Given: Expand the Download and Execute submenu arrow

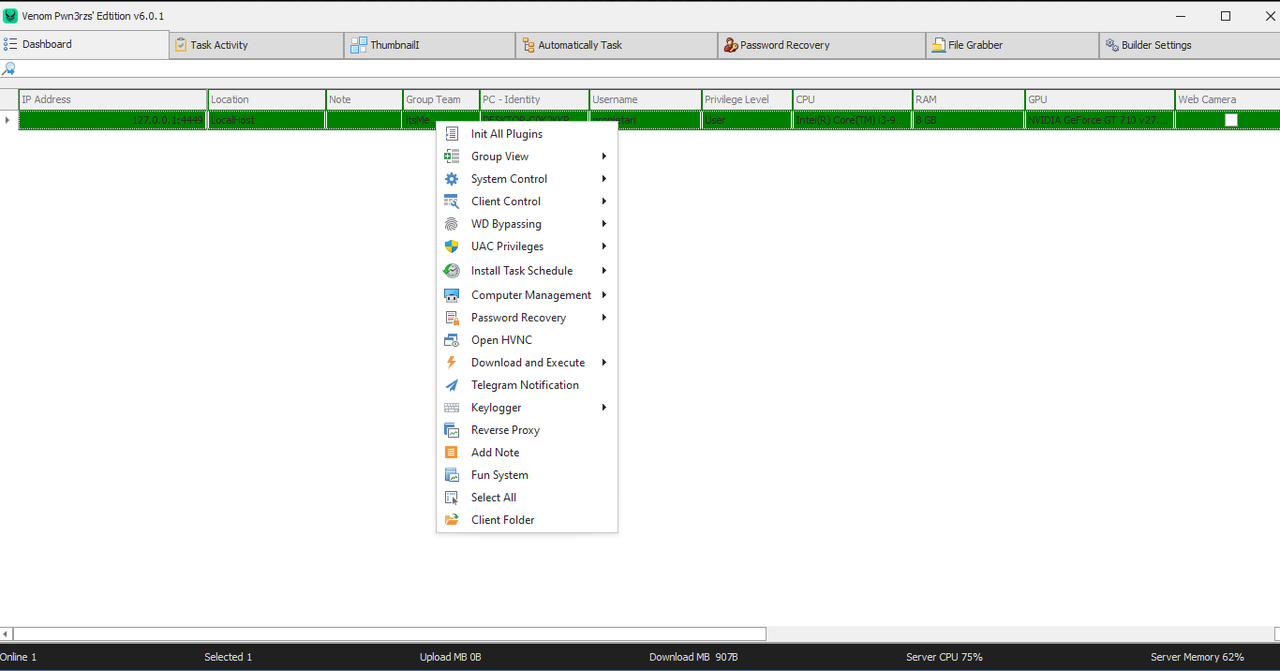Looking at the screenshot, I should pos(604,363).
